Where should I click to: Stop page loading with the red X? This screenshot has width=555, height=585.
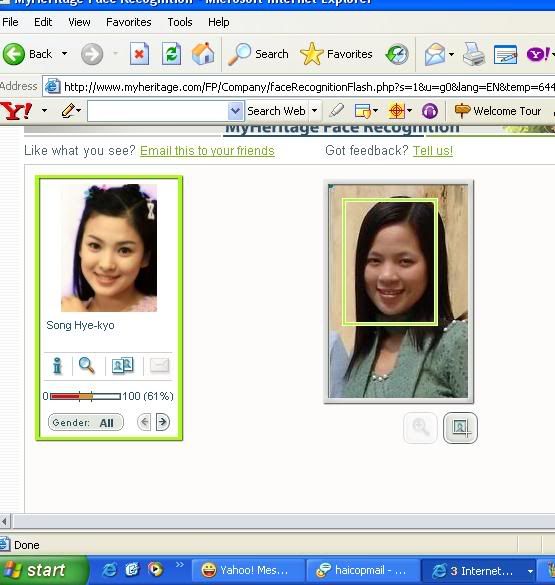coord(139,54)
